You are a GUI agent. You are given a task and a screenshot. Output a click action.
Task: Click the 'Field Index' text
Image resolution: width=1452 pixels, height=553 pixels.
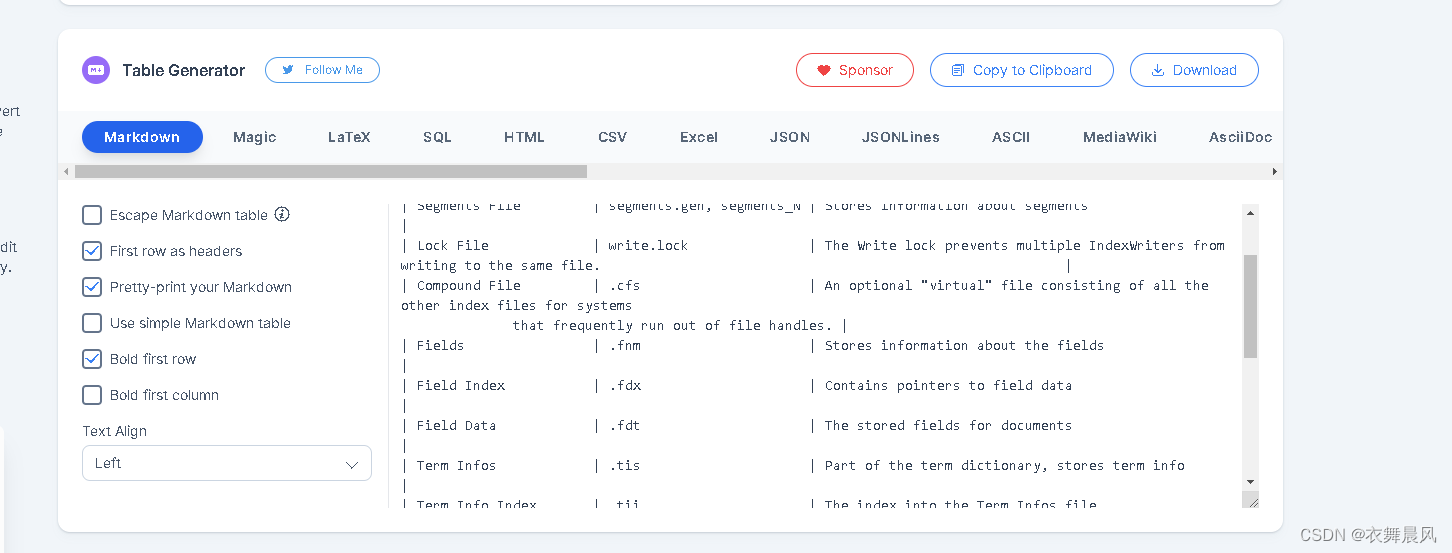click(461, 385)
